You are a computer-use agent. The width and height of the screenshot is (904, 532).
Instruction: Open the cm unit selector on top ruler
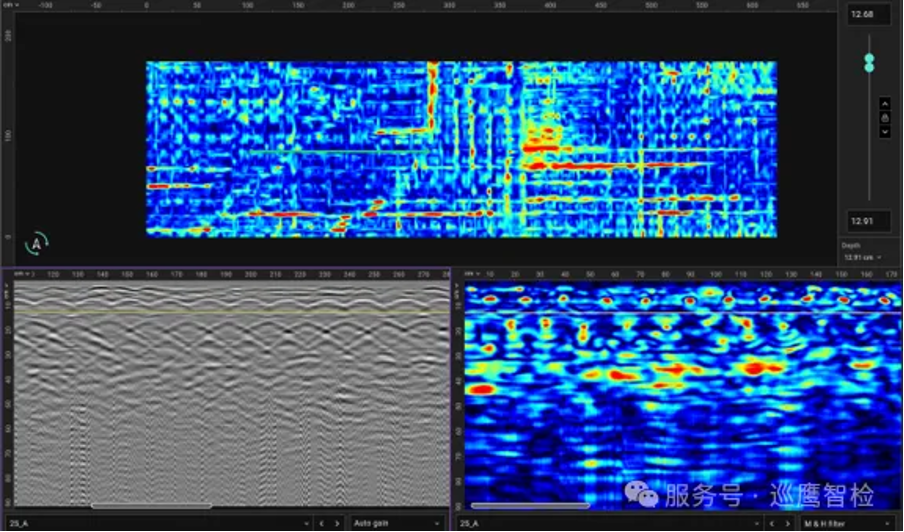click(x=9, y=5)
